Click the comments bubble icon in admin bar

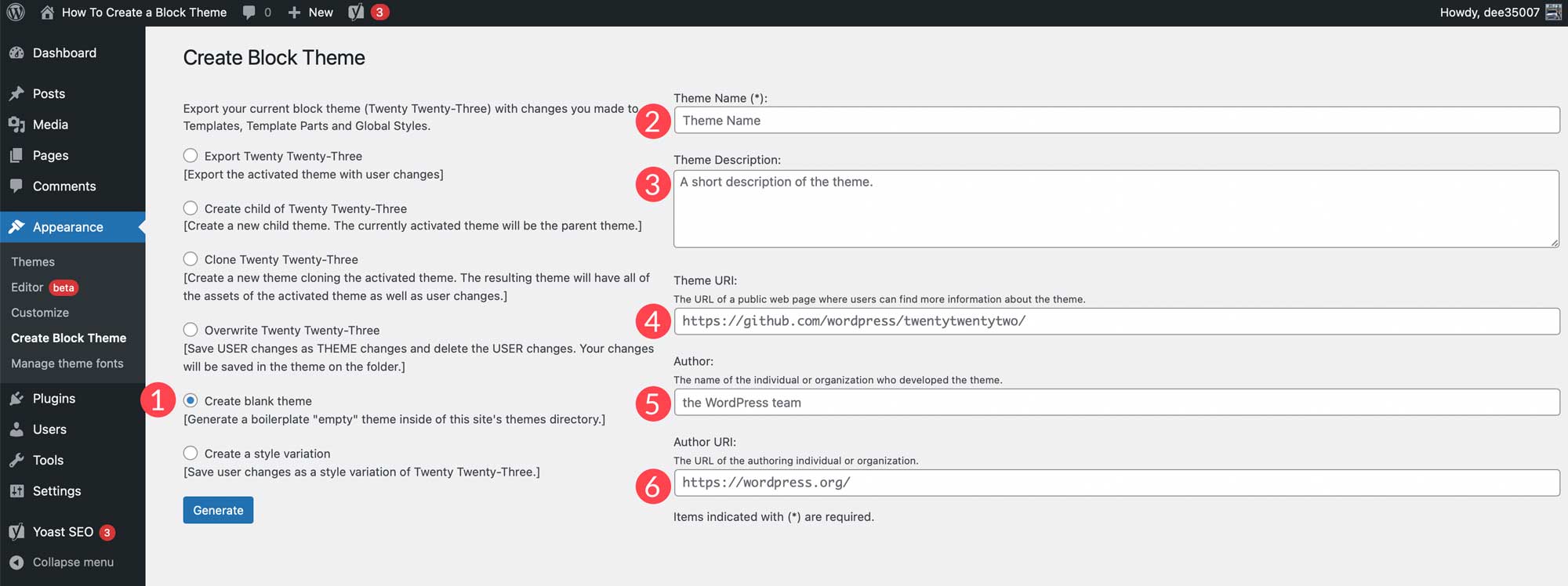pos(249,13)
